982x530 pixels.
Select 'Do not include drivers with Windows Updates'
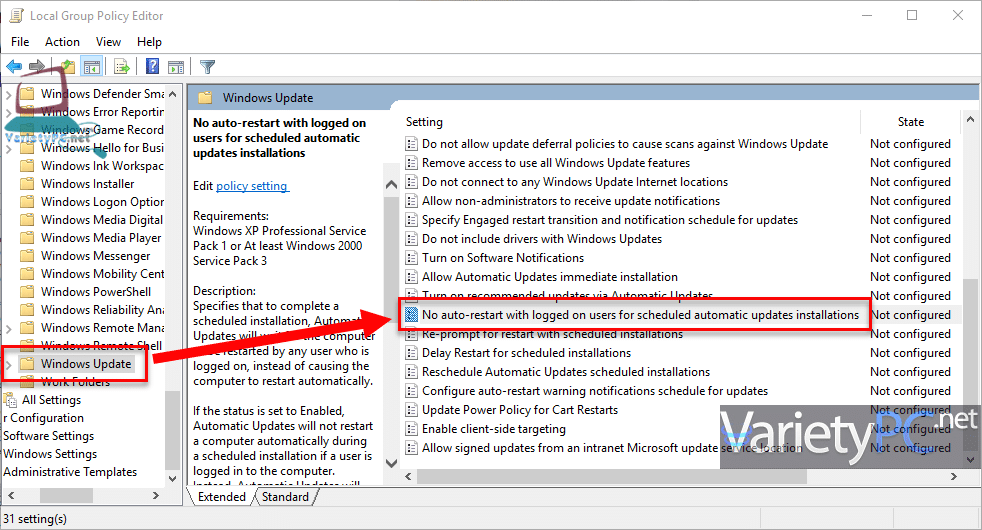[542, 239]
